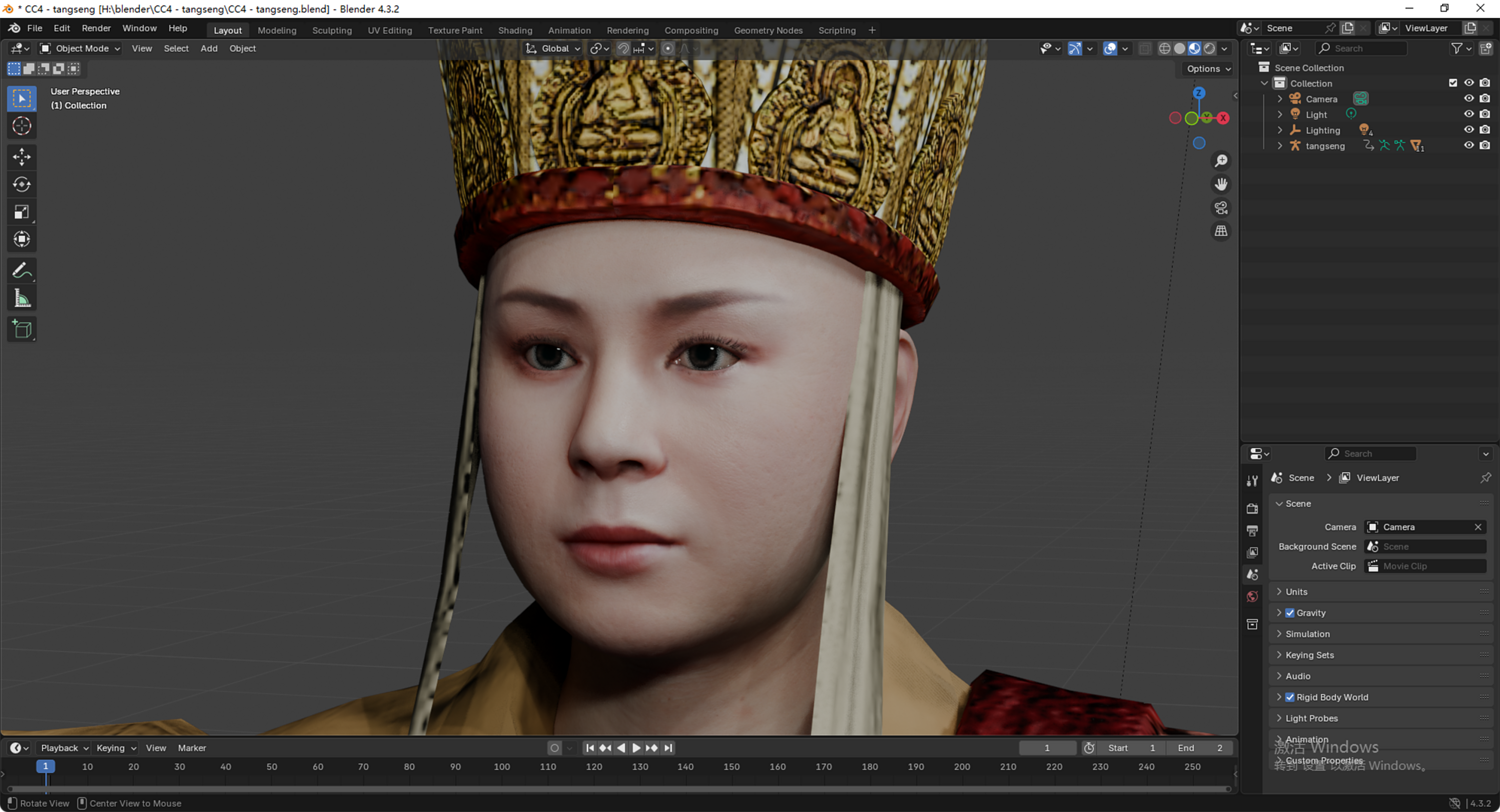
Task: Open the Playback dropdown in timeline
Action: point(64,748)
